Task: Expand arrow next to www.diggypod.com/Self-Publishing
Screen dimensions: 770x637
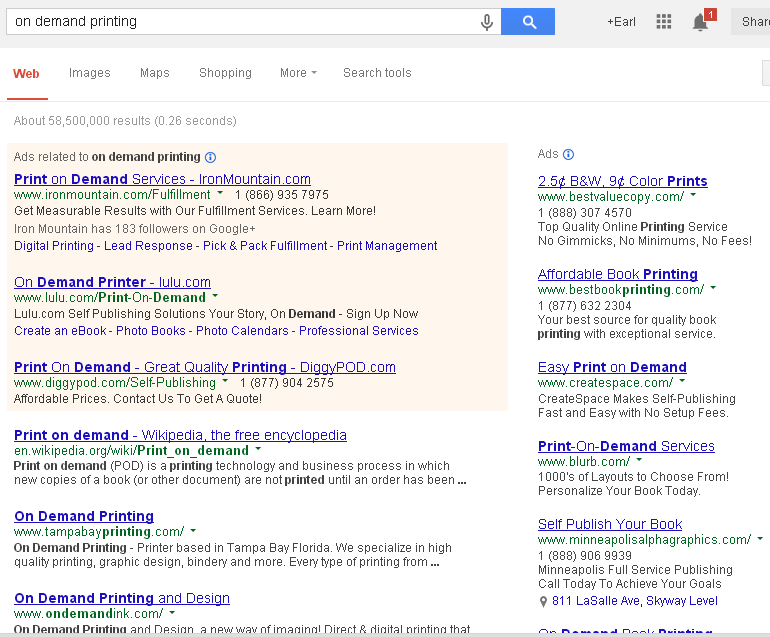Action: pyautogui.click(x=225, y=381)
